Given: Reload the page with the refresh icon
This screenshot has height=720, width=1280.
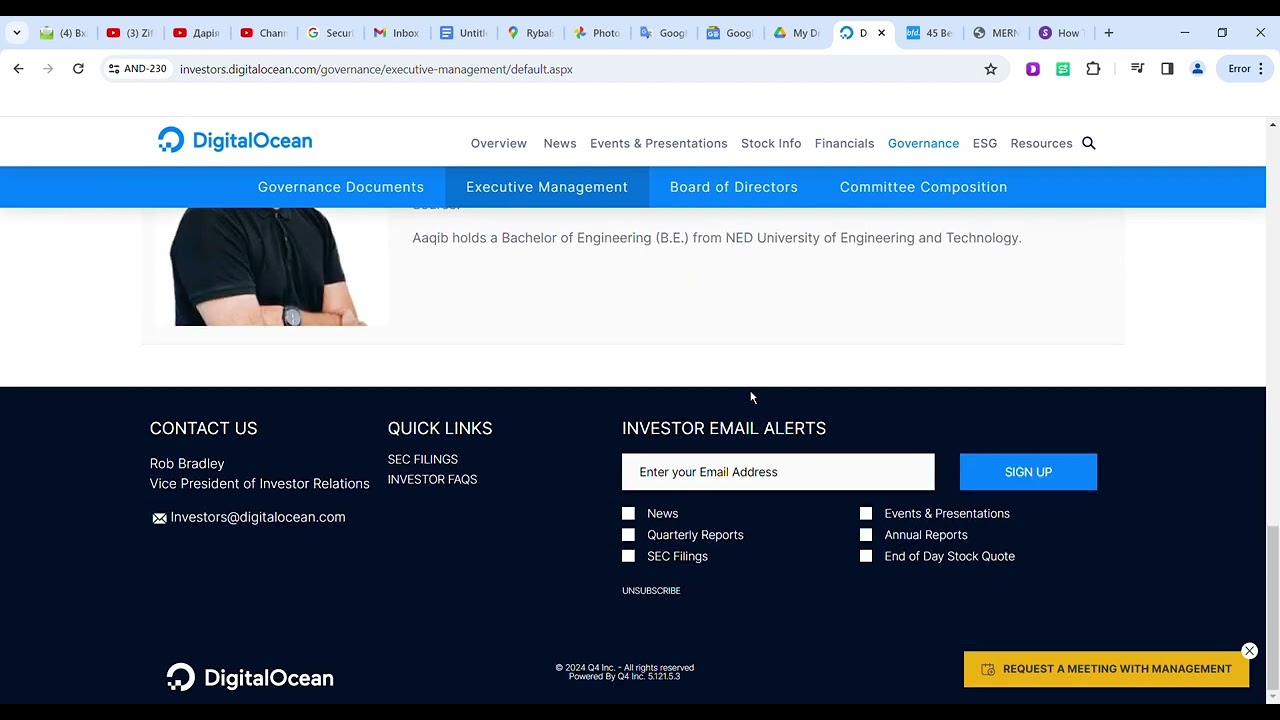Looking at the screenshot, I should click(x=78, y=69).
